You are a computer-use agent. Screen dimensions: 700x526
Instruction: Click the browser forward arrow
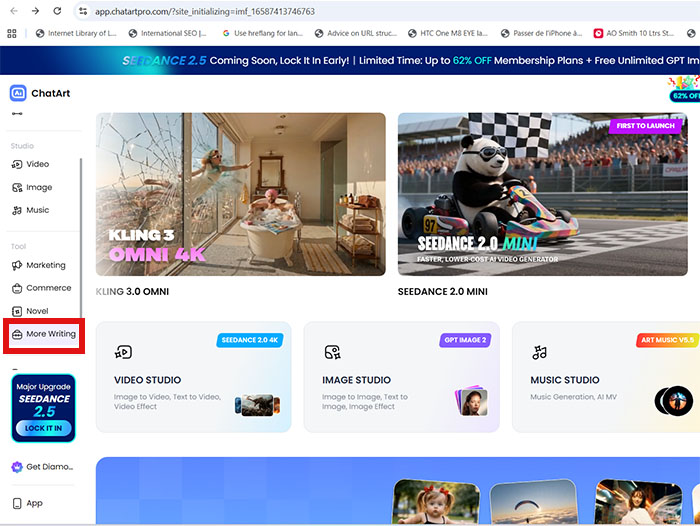(35, 11)
